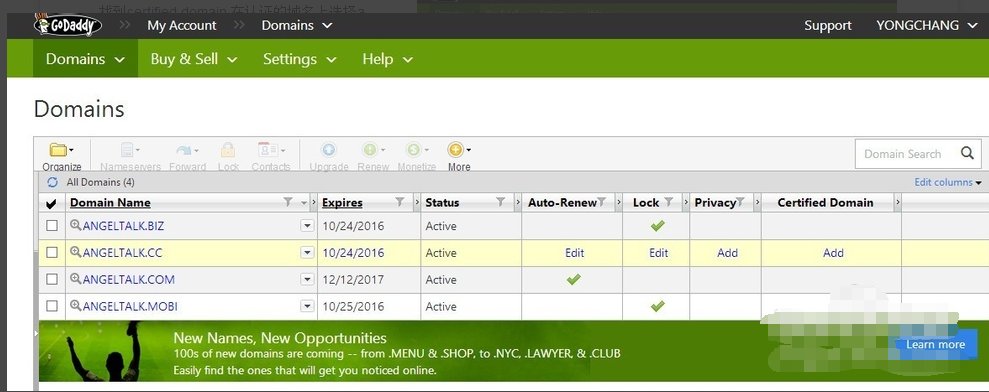Image resolution: width=989 pixels, height=392 pixels.
Task: Sort by Expires column header
Action: tap(342, 203)
